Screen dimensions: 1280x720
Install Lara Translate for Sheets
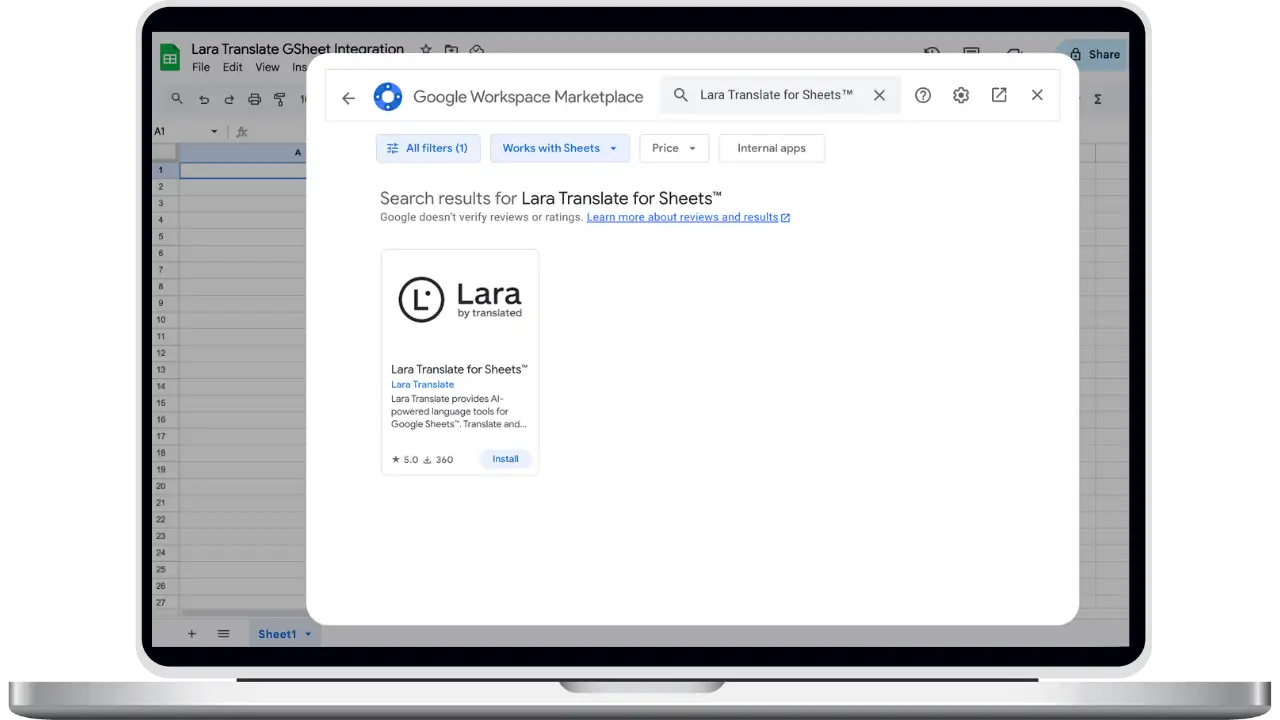(x=505, y=459)
